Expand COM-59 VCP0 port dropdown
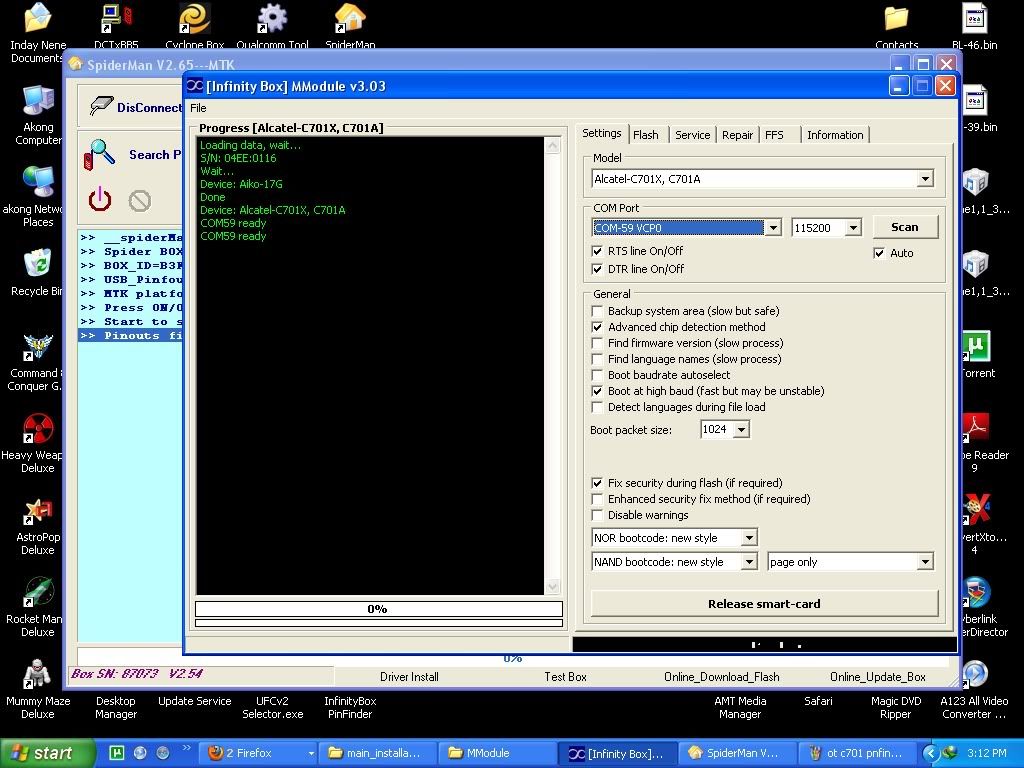 coord(773,228)
